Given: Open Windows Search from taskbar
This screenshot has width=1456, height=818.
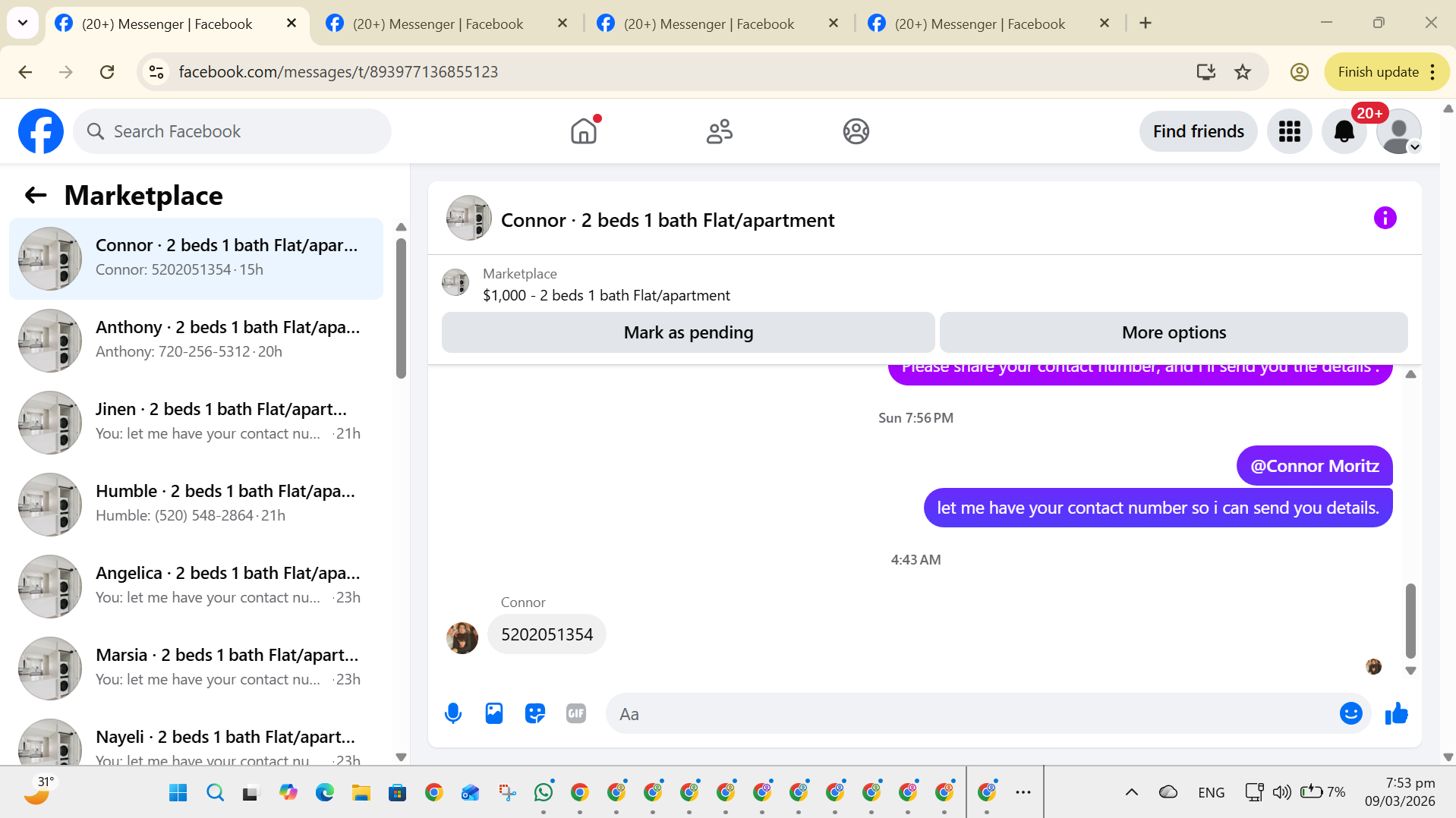Looking at the screenshot, I should (216, 793).
